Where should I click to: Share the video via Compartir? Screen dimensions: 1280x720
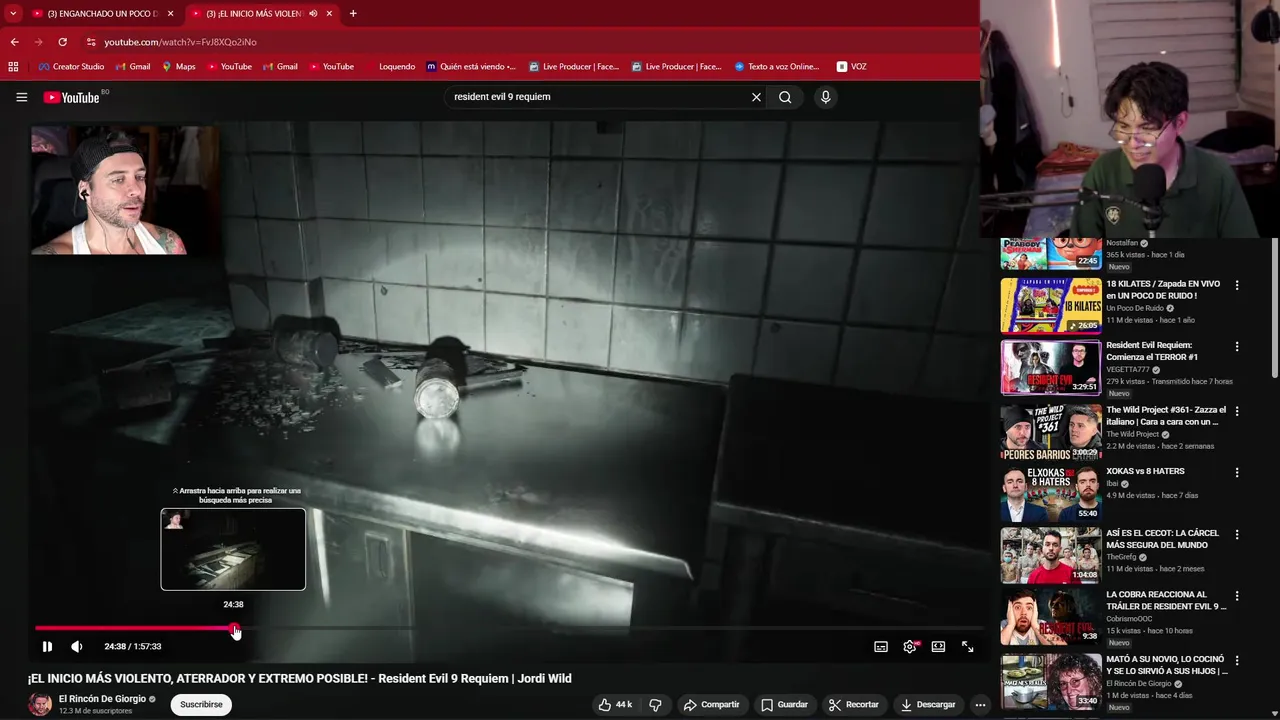[711, 704]
